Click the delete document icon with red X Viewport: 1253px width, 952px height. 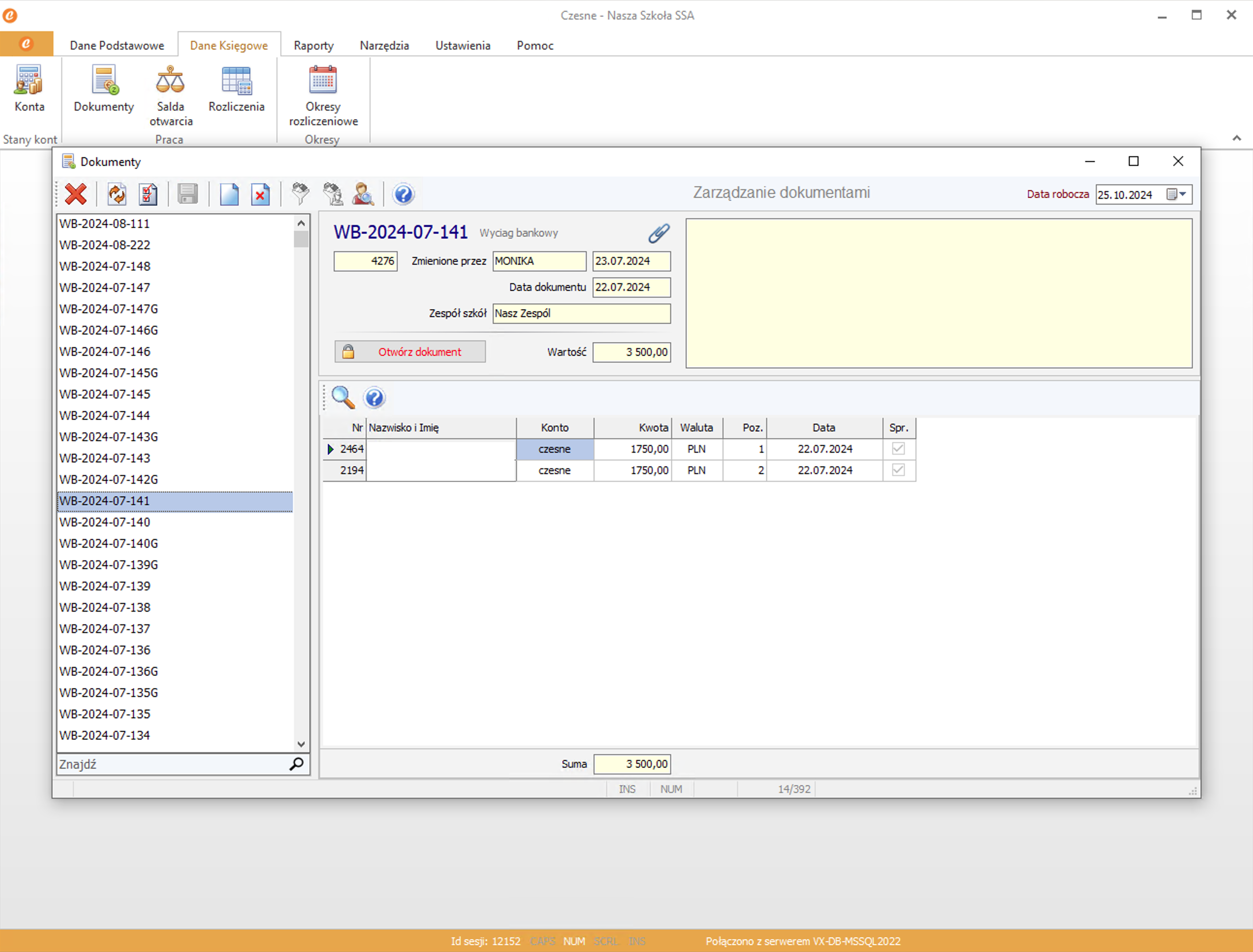point(260,194)
